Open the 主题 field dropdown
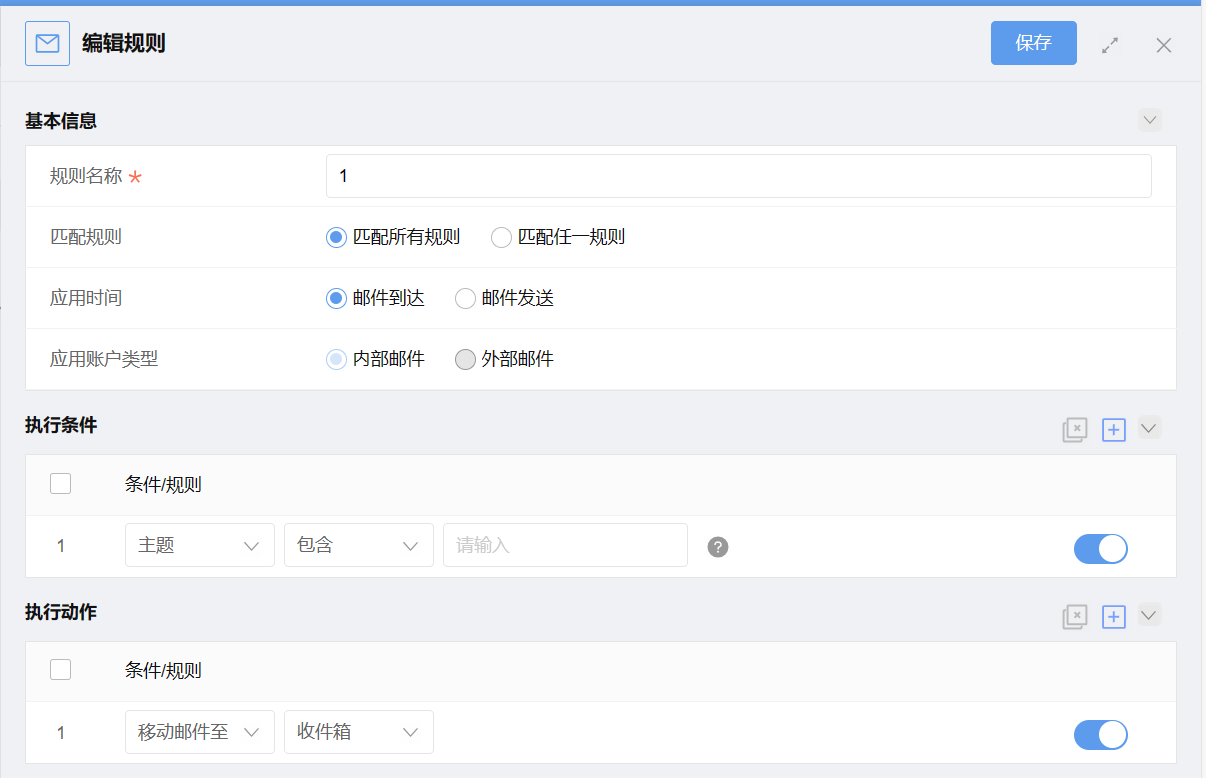 [x=199, y=545]
